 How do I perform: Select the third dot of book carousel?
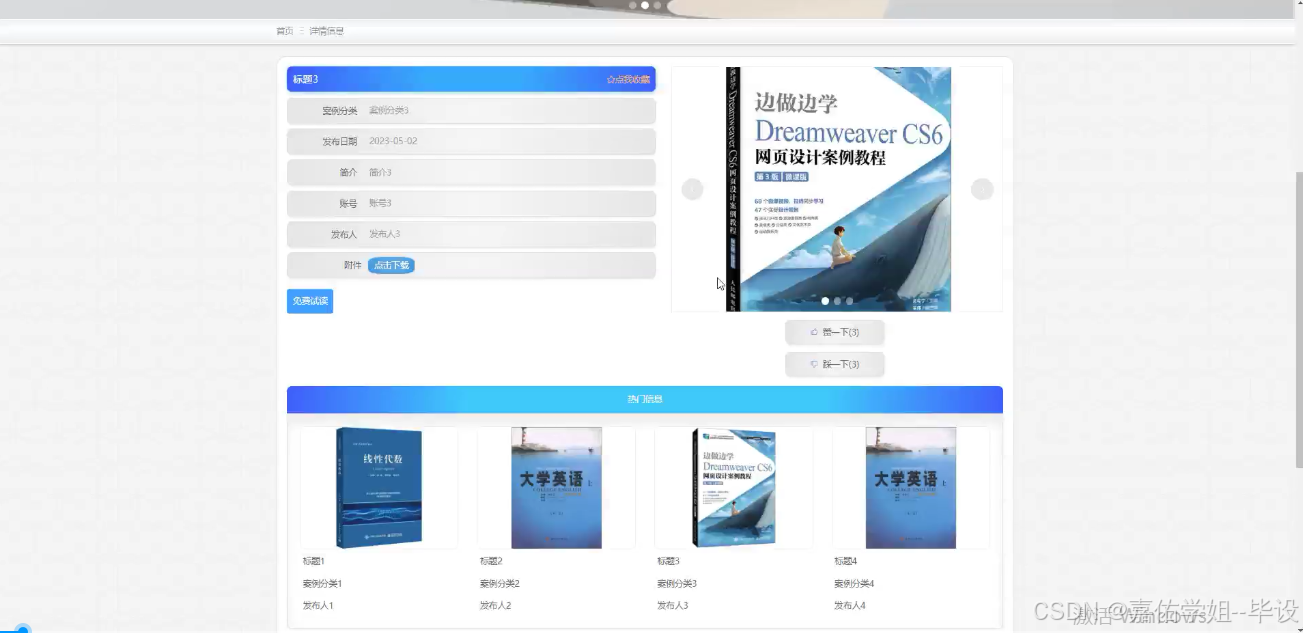849,300
